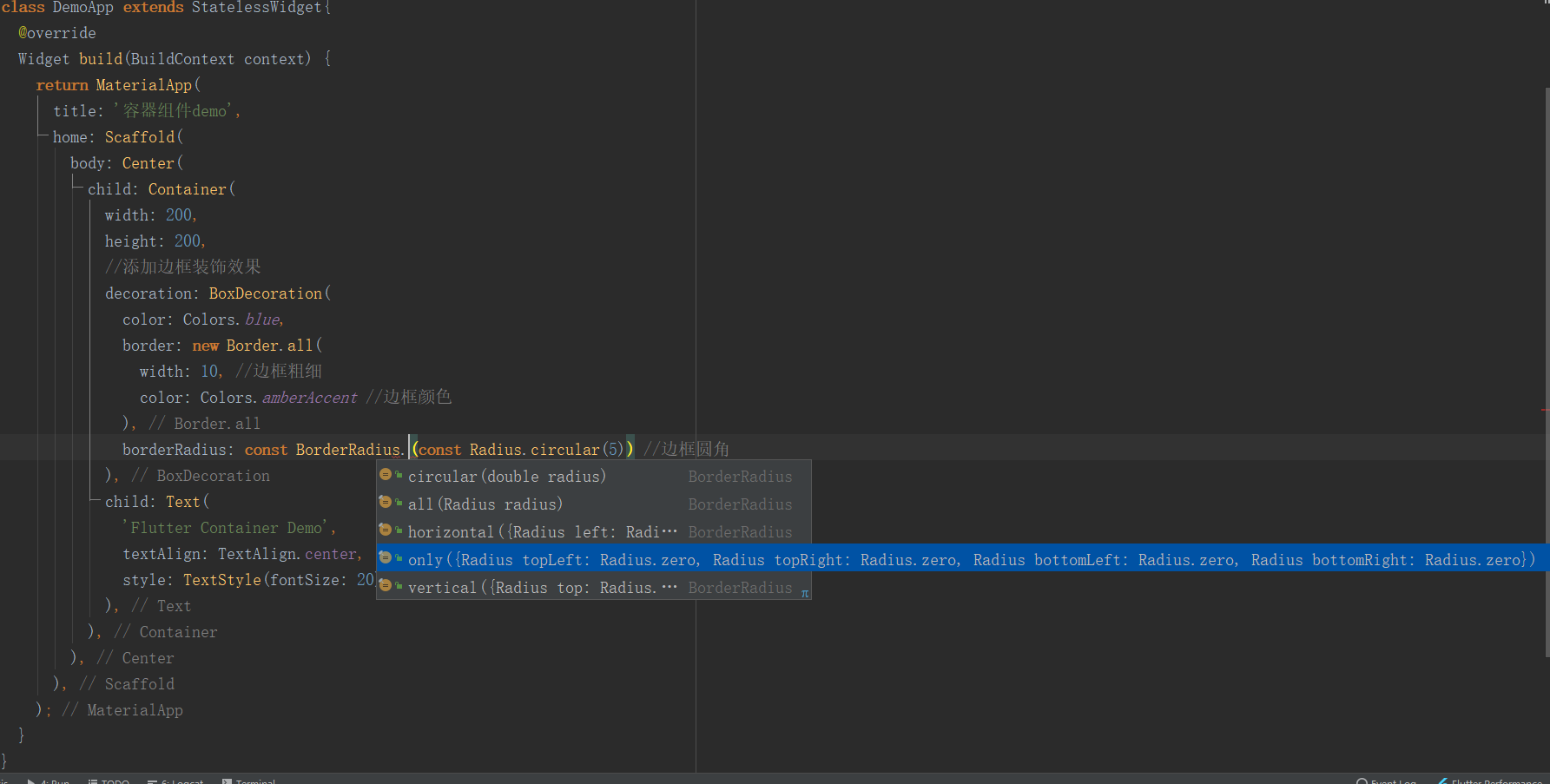Click comment '//边框颜色'

(409, 398)
